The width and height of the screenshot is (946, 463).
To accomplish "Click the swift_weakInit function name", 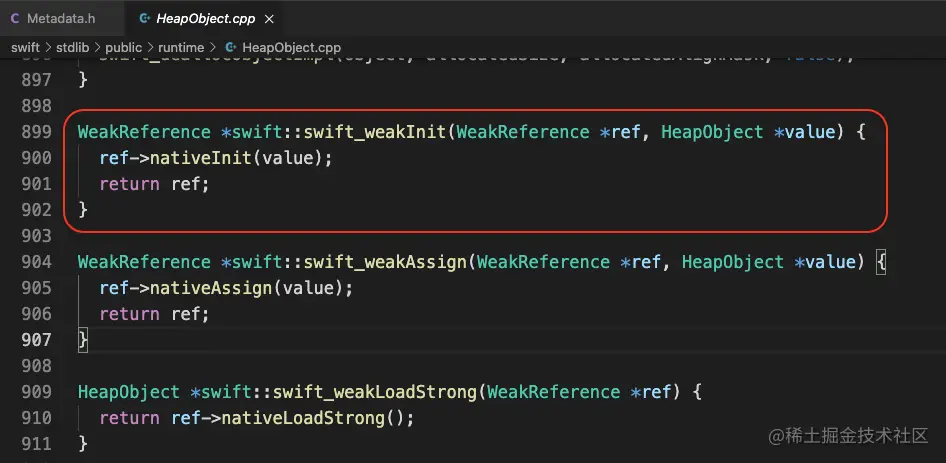I will click(374, 132).
